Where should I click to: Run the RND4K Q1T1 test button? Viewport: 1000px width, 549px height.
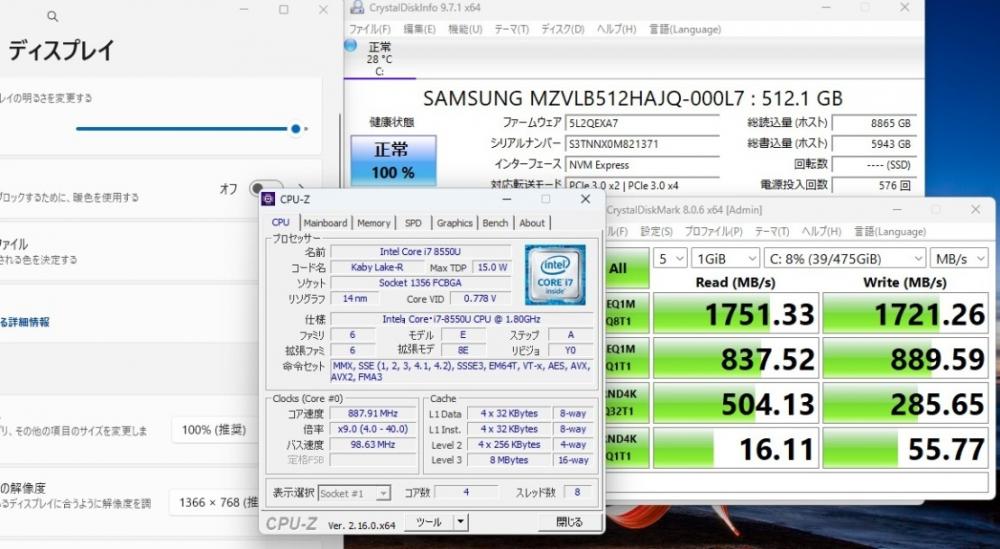[x=627, y=448]
